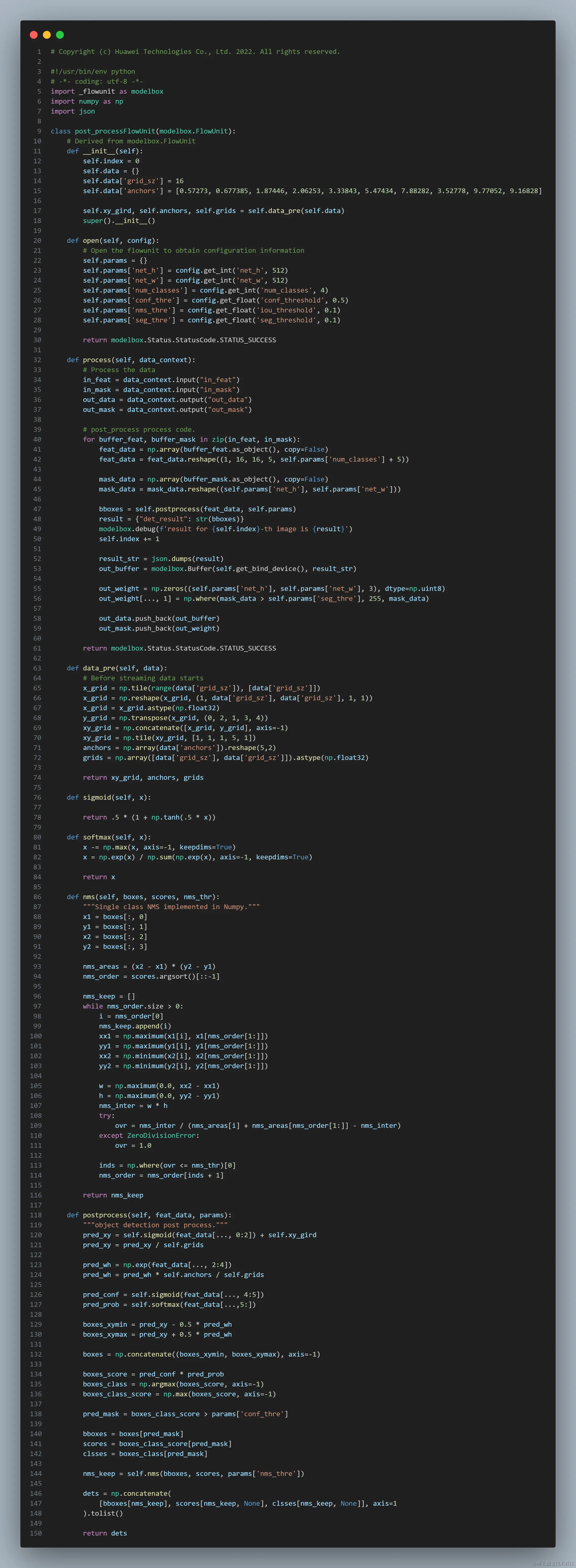Click the 'in_feat = data_context.input' line

pos(161,380)
